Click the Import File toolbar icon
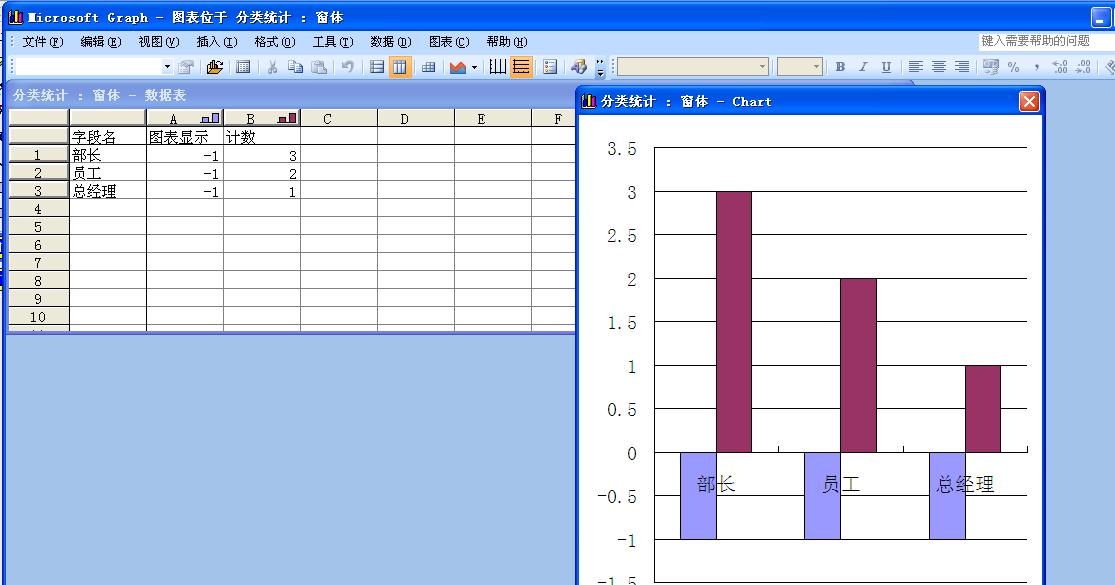The width and height of the screenshot is (1115, 585). tap(215, 67)
